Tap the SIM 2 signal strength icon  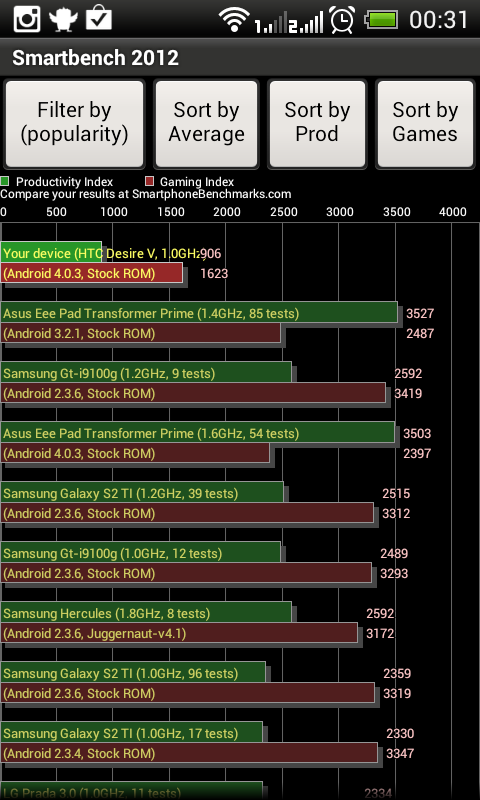(306, 21)
